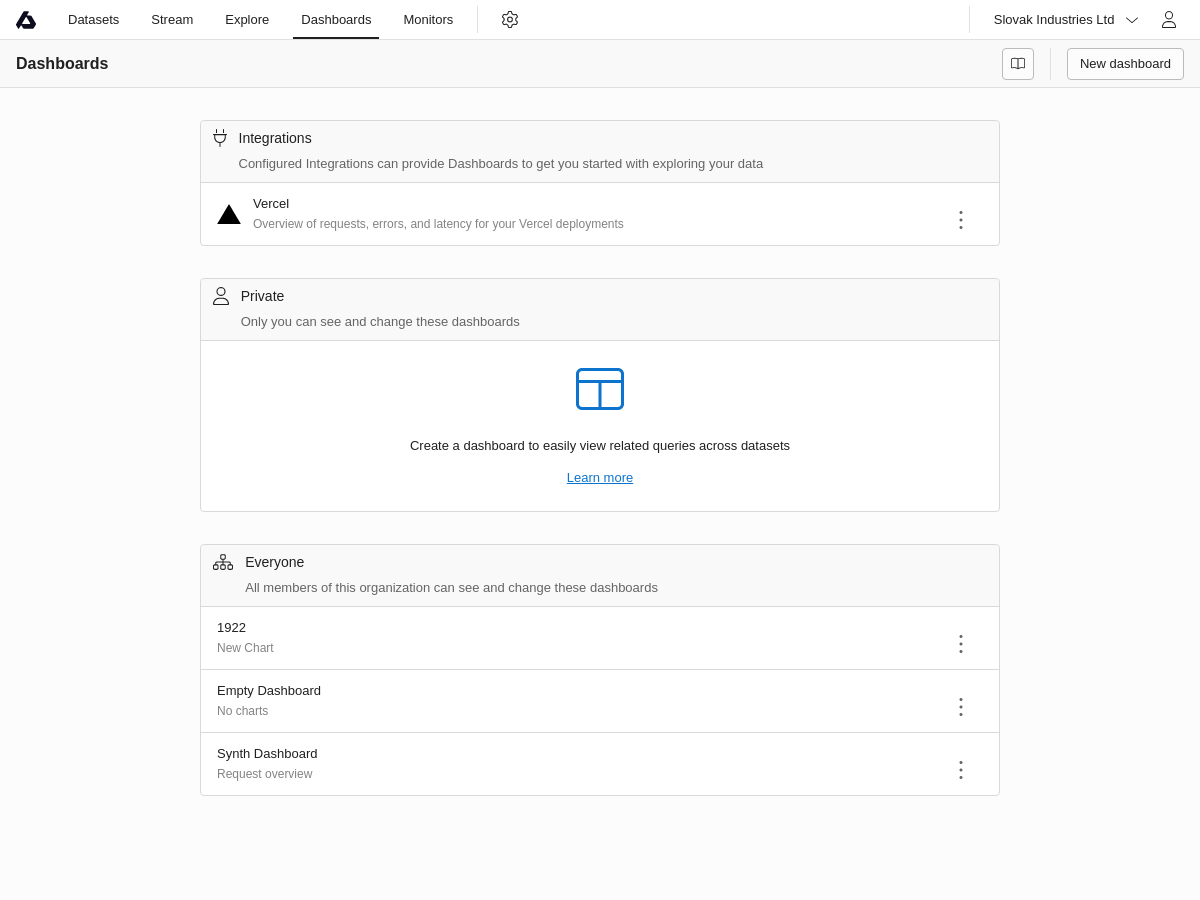Click the Vercel triangle logo
The image size is (1200, 900).
(229, 215)
